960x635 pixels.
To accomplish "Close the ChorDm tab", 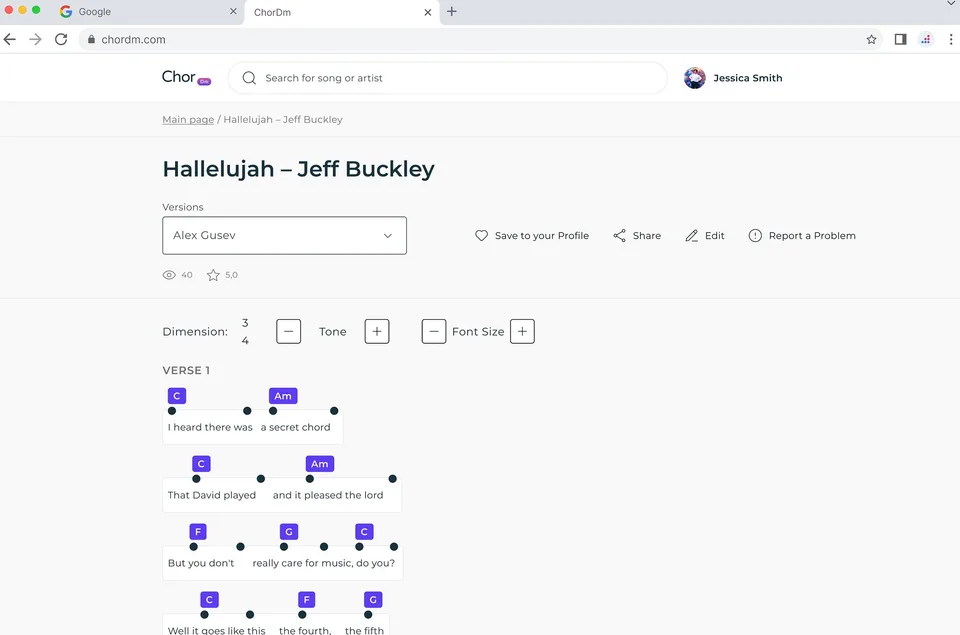I will click(x=427, y=12).
